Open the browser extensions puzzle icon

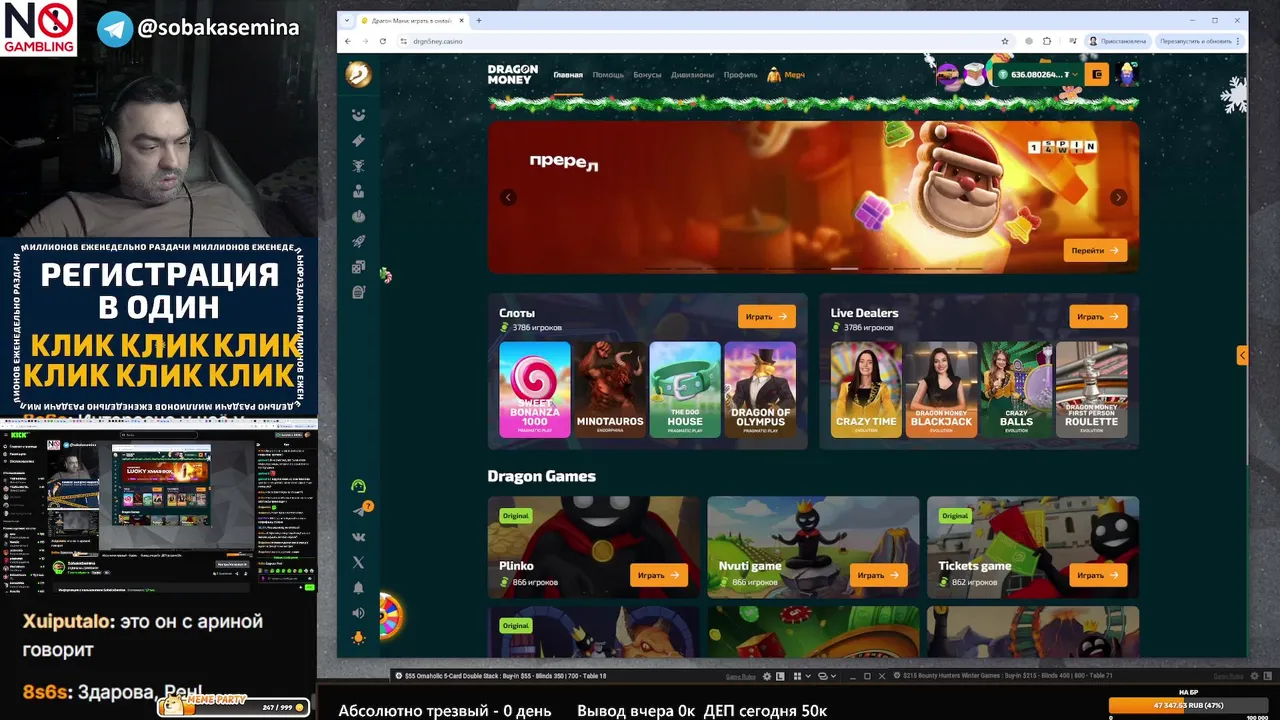pyautogui.click(x=1047, y=41)
